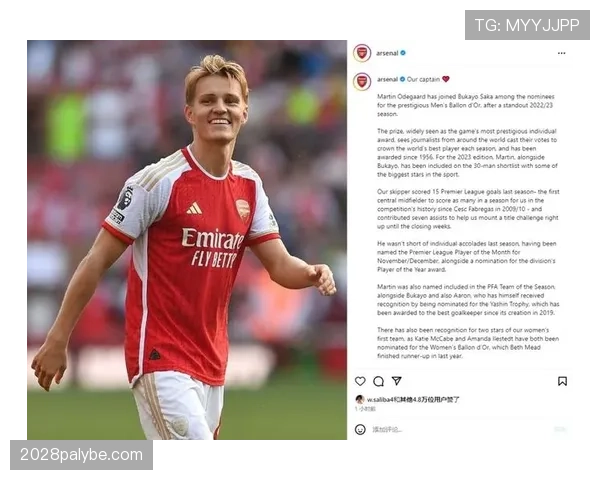The image size is (600, 480).
Task: Open comments via the speech bubble icon
Action: (378, 381)
